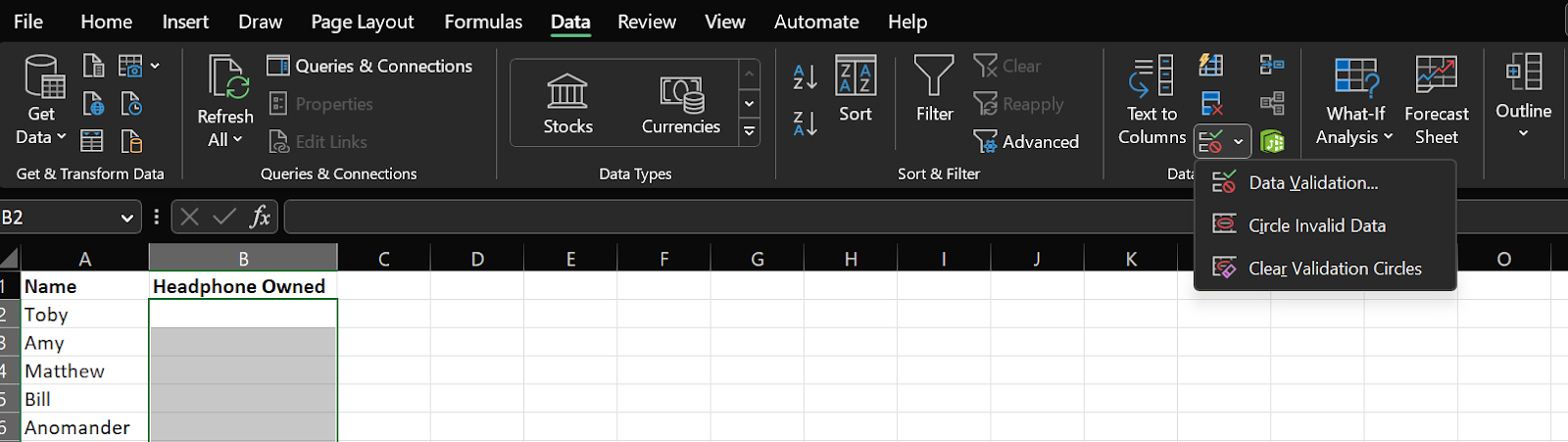Open Refresh All dropdown arrow
Viewport: 1568px width, 442px height.
click(x=225, y=140)
